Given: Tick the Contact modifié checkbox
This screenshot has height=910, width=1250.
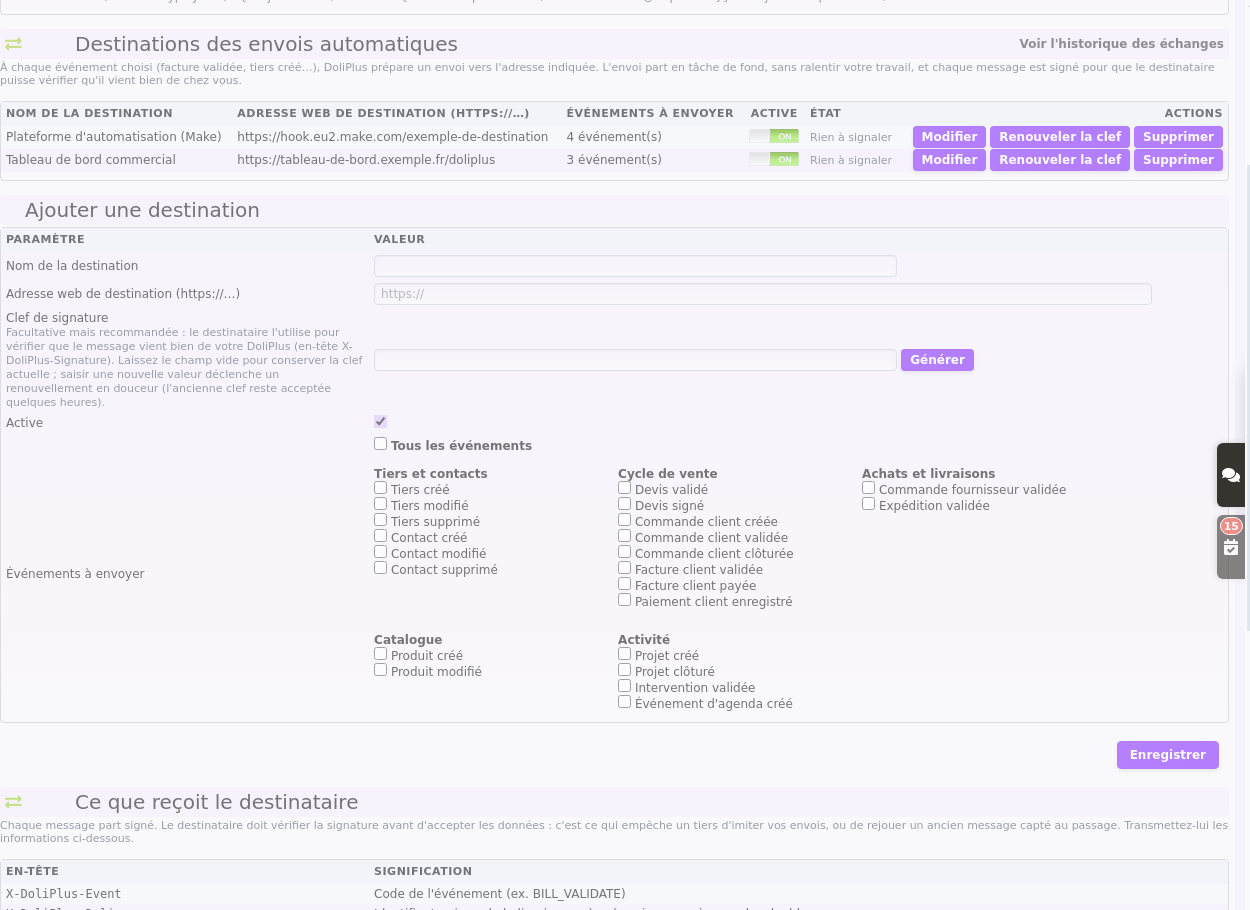Looking at the screenshot, I should point(380,552).
